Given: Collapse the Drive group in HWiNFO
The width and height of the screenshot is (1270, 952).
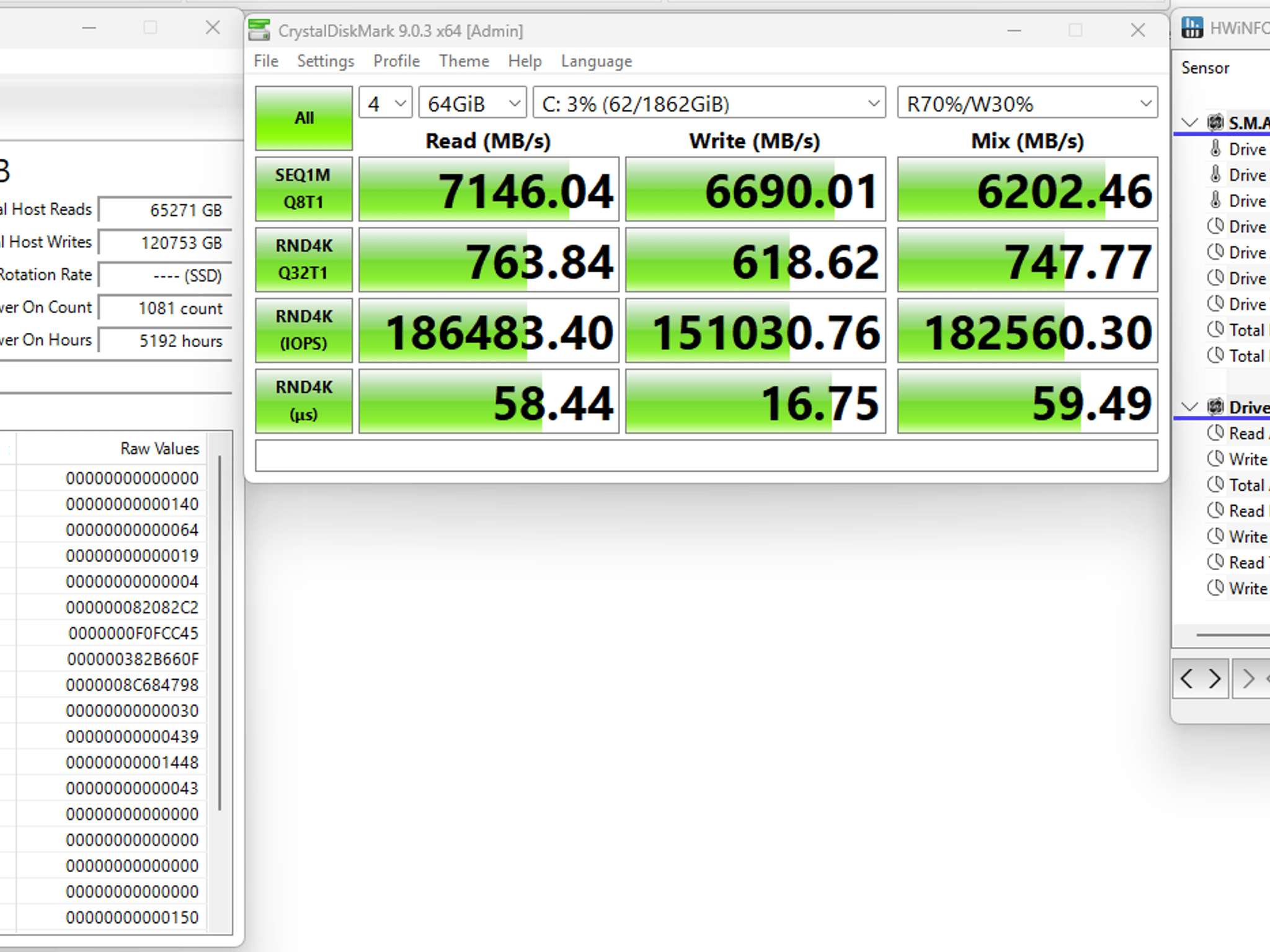Looking at the screenshot, I should [x=1189, y=407].
